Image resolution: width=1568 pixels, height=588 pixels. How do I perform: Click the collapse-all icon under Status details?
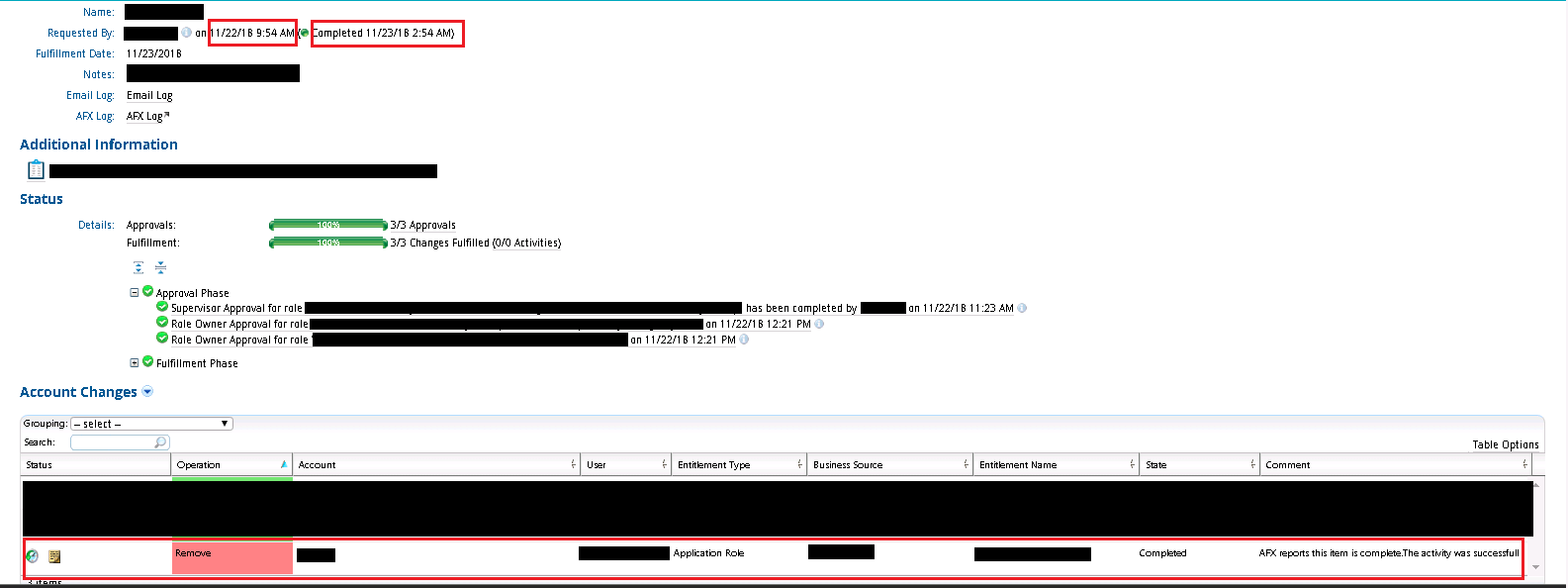click(160, 268)
